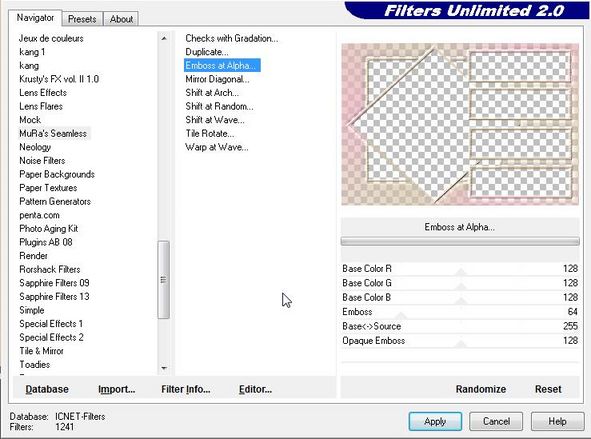Click the Opaque Emboss slider

tap(460, 341)
